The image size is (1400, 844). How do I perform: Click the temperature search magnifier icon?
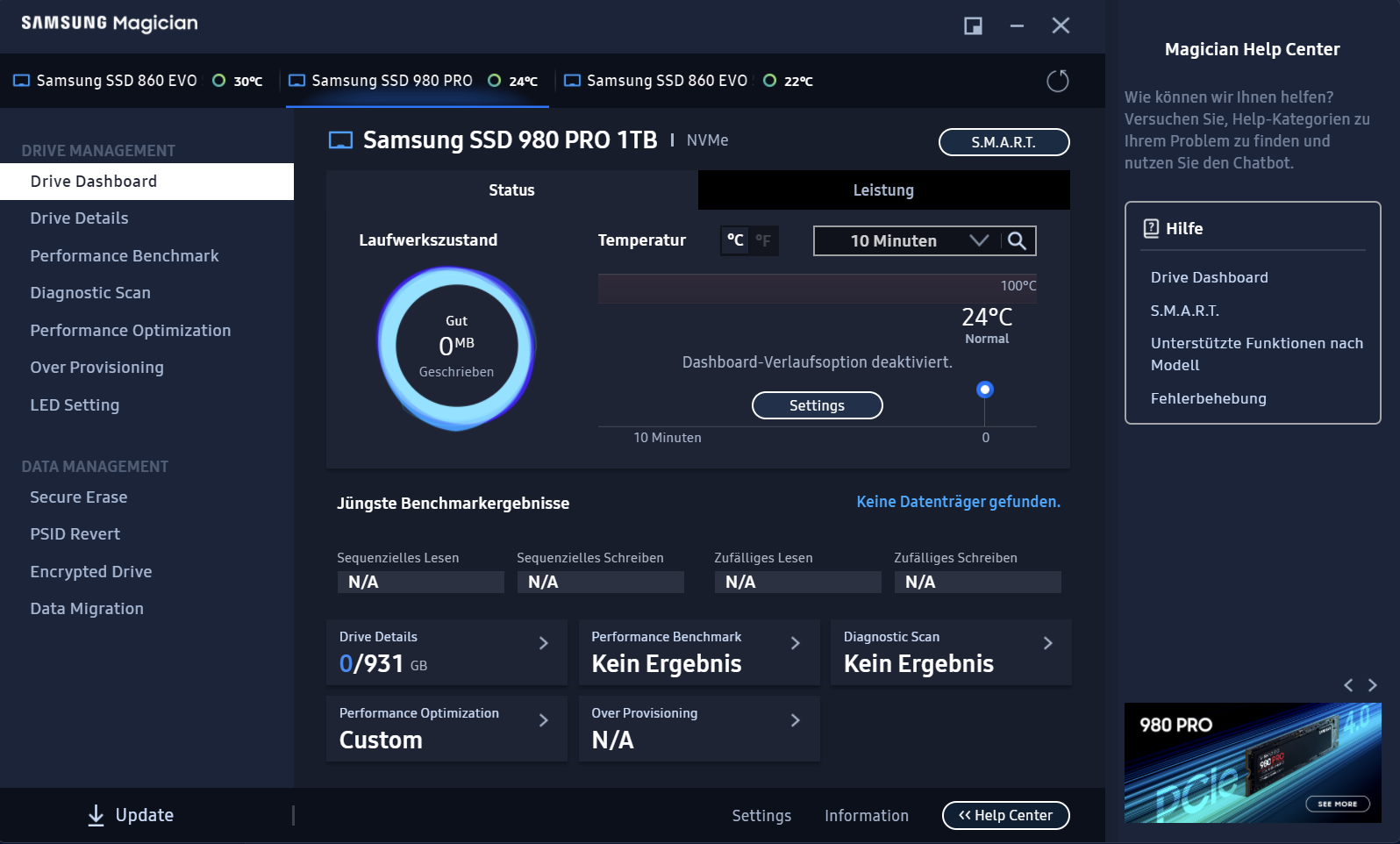[1017, 240]
